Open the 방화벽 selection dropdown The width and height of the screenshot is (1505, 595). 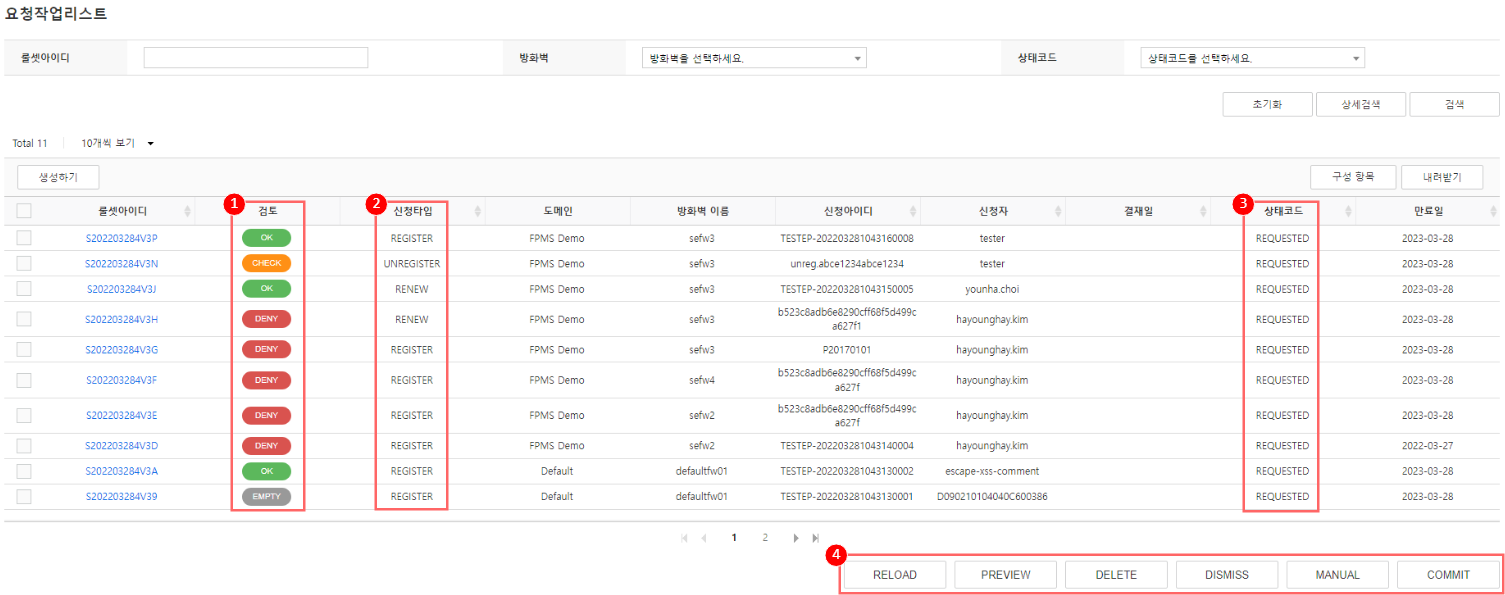pos(754,58)
